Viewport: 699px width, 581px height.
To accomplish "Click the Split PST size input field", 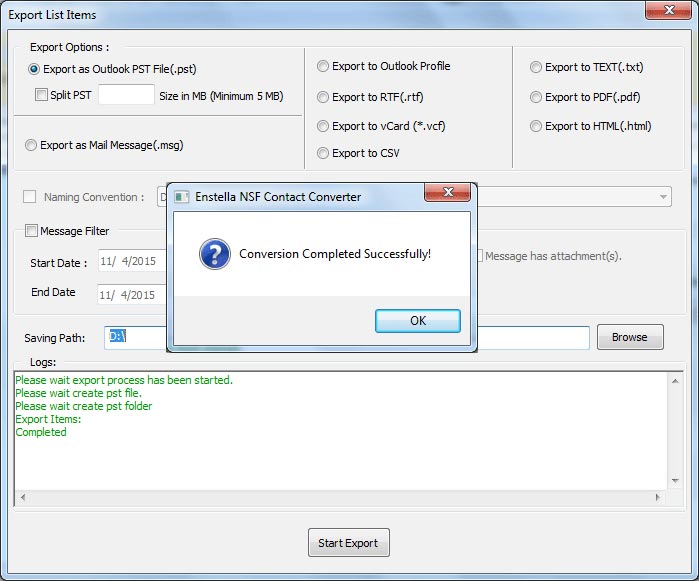I will coord(126,95).
